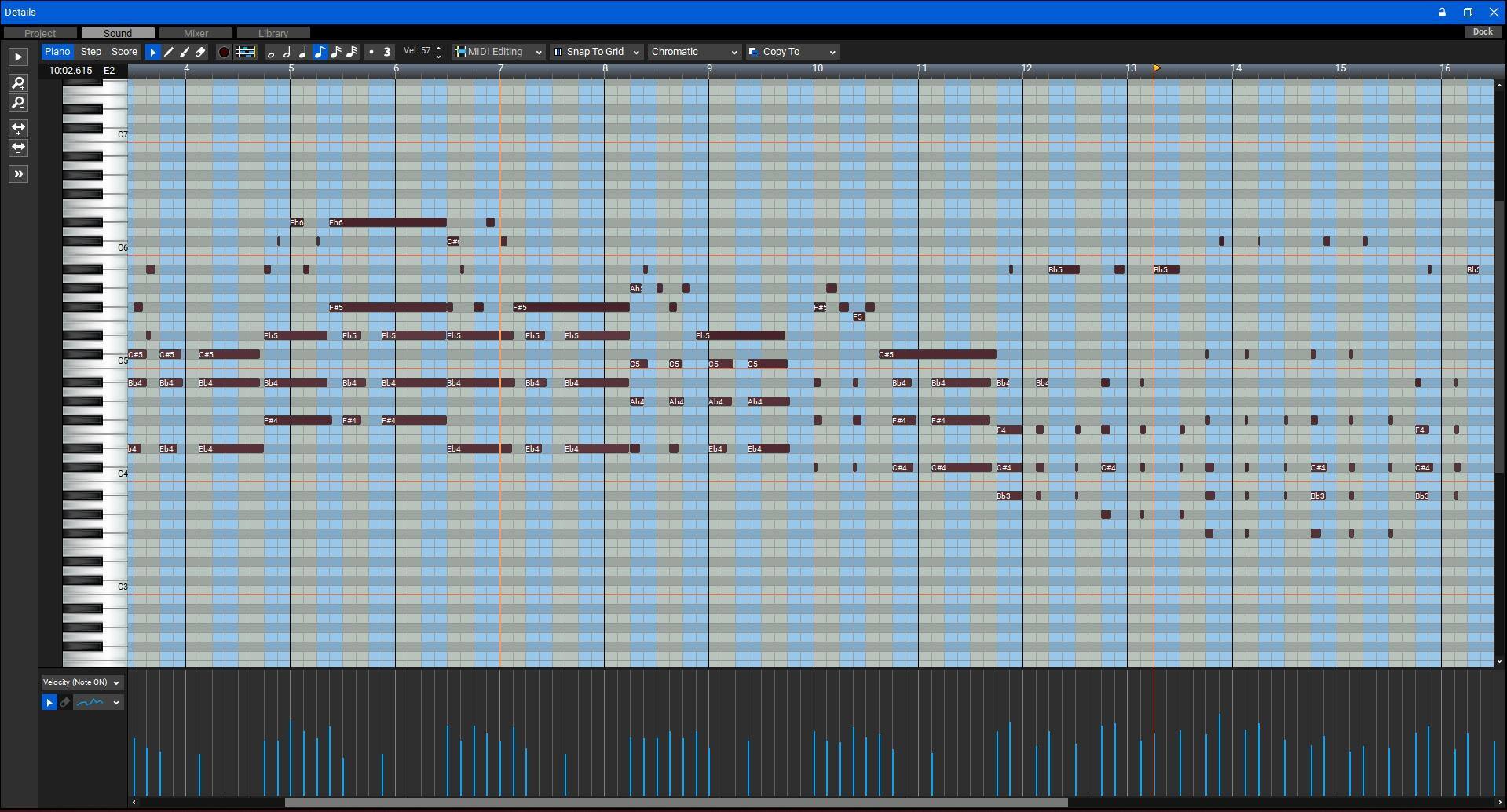Image resolution: width=1507 pixels, height=812 pixels.
Task: Expand the double-chevron sidebar button
Action: [18, 174]
